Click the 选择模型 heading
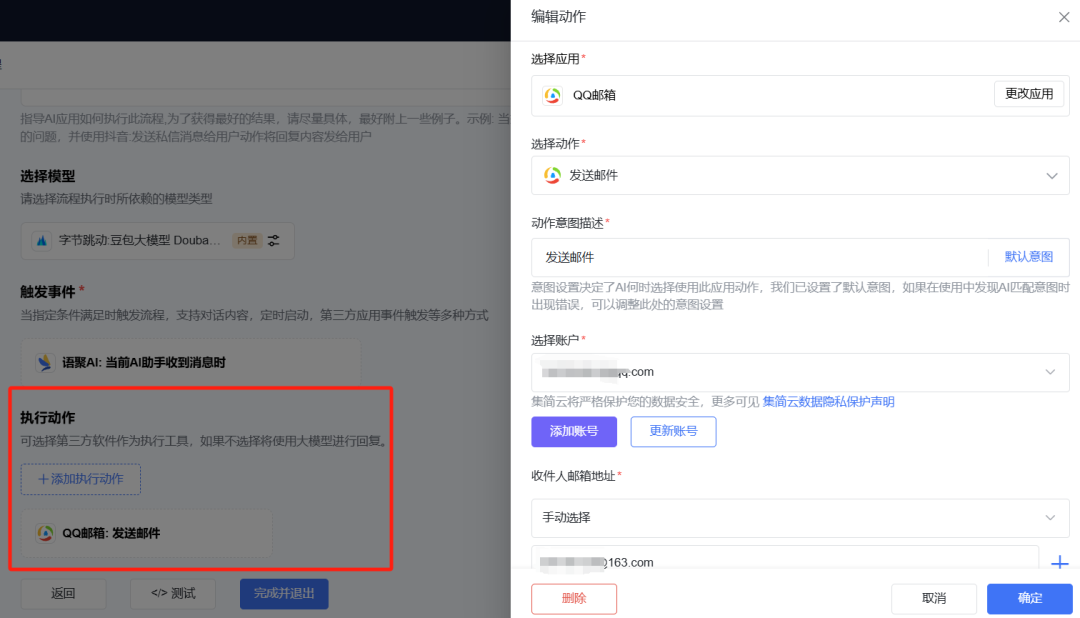Image resolution: width=1080 pixels, height=618 pixels. coord(48,176)
